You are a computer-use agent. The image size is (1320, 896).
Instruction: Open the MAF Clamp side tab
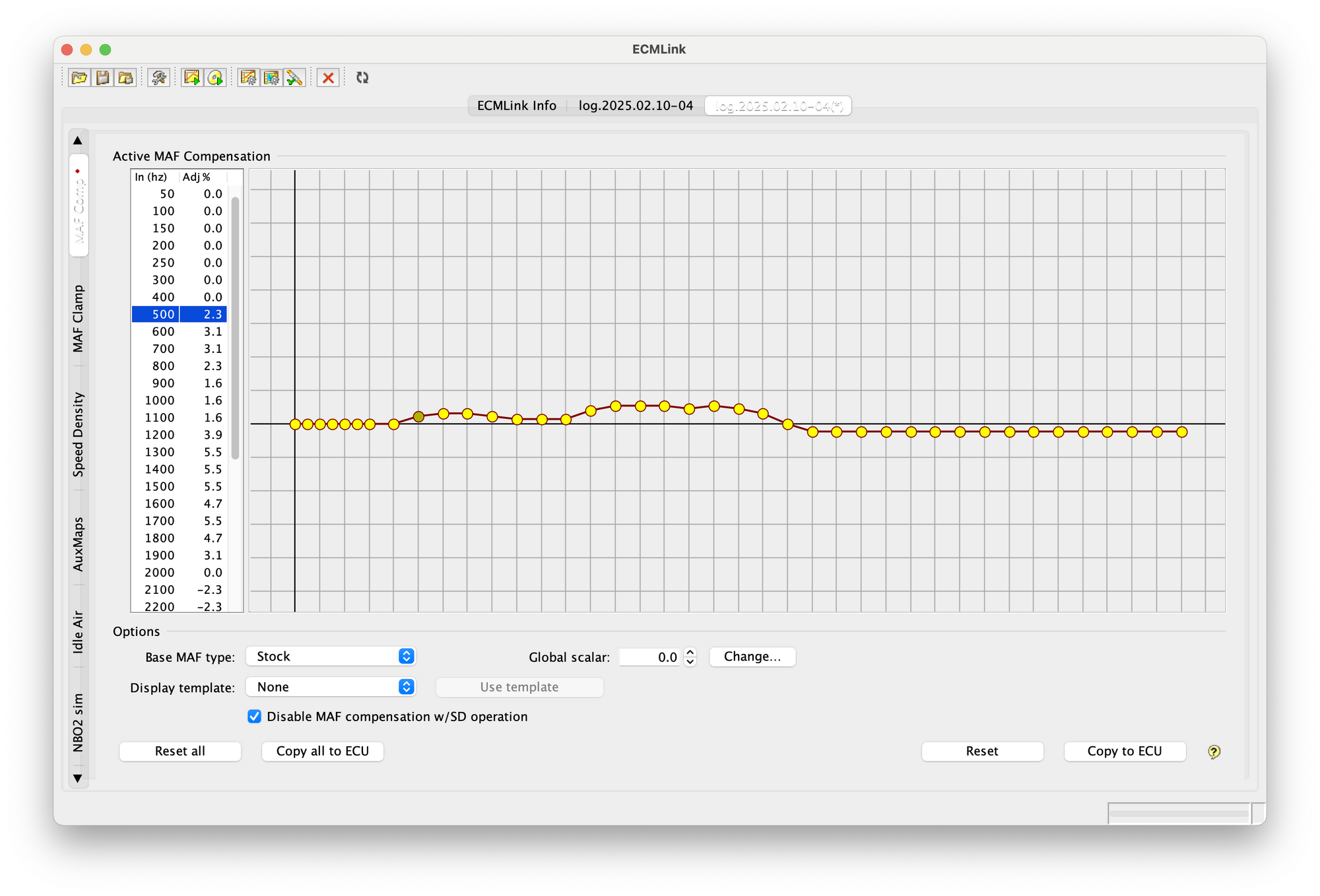pyautogui.click(x=79, y=319)
